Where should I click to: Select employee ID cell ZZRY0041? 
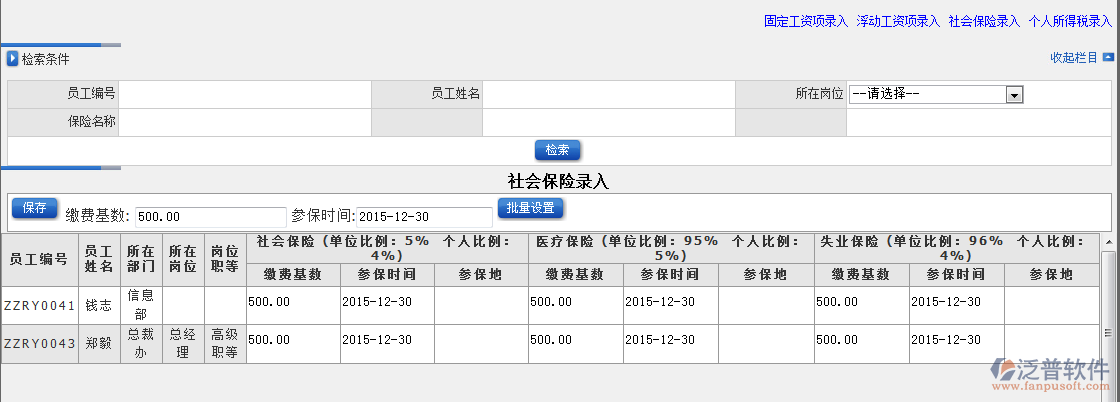[x=39, y=306]
